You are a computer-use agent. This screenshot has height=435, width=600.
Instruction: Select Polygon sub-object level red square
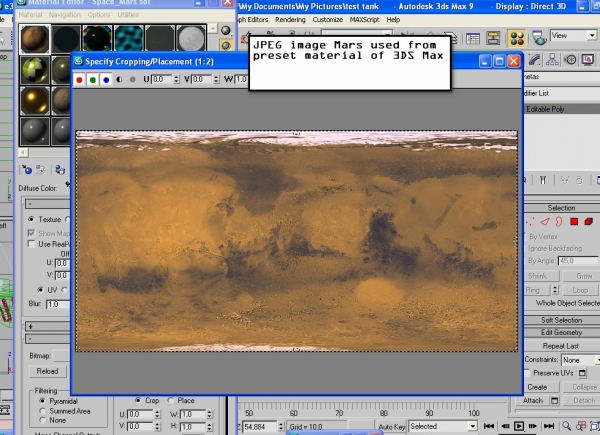[574, 222]
